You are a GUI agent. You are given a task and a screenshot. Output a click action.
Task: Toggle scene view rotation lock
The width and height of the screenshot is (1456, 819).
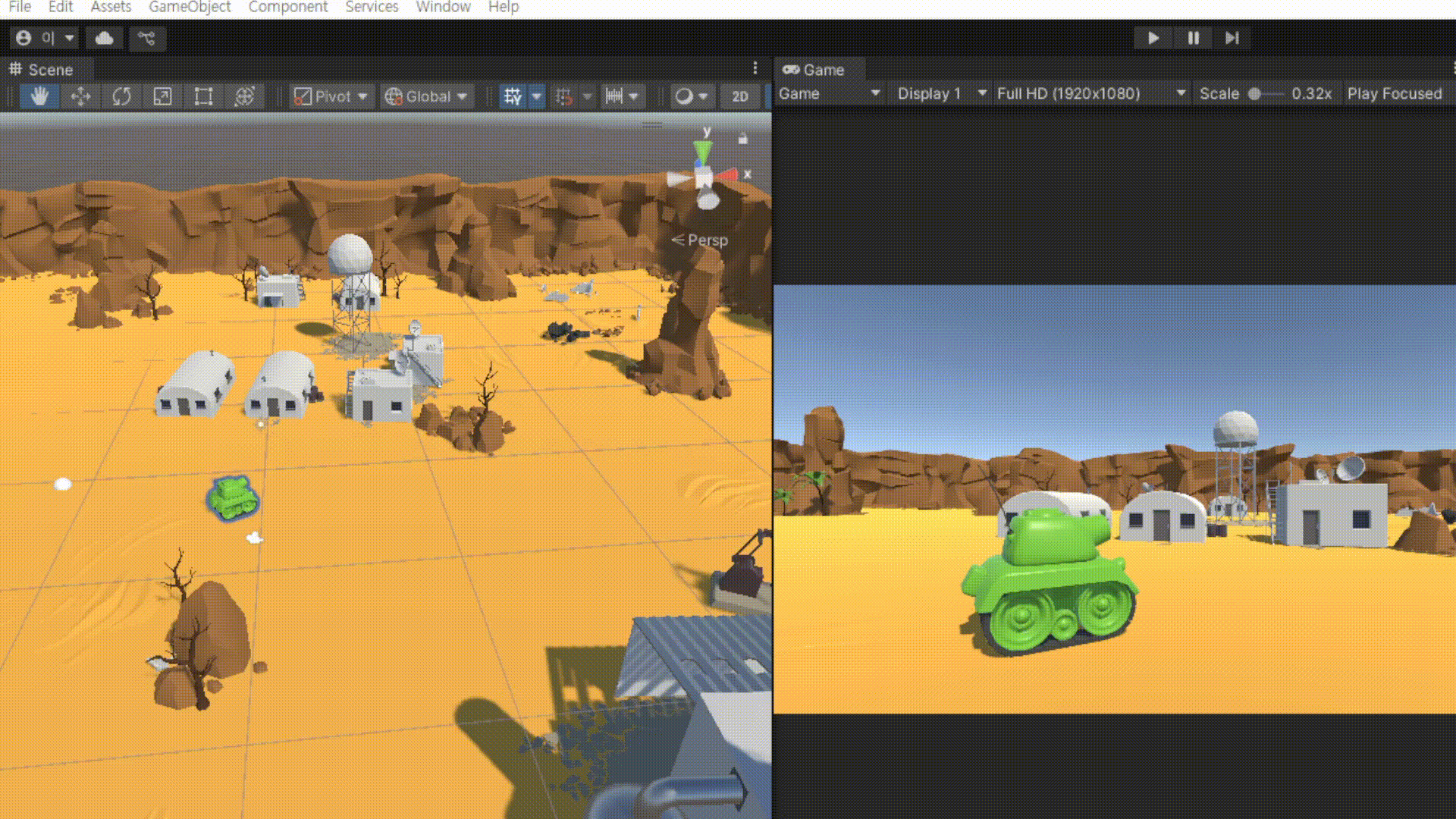[x=743, y=139]
